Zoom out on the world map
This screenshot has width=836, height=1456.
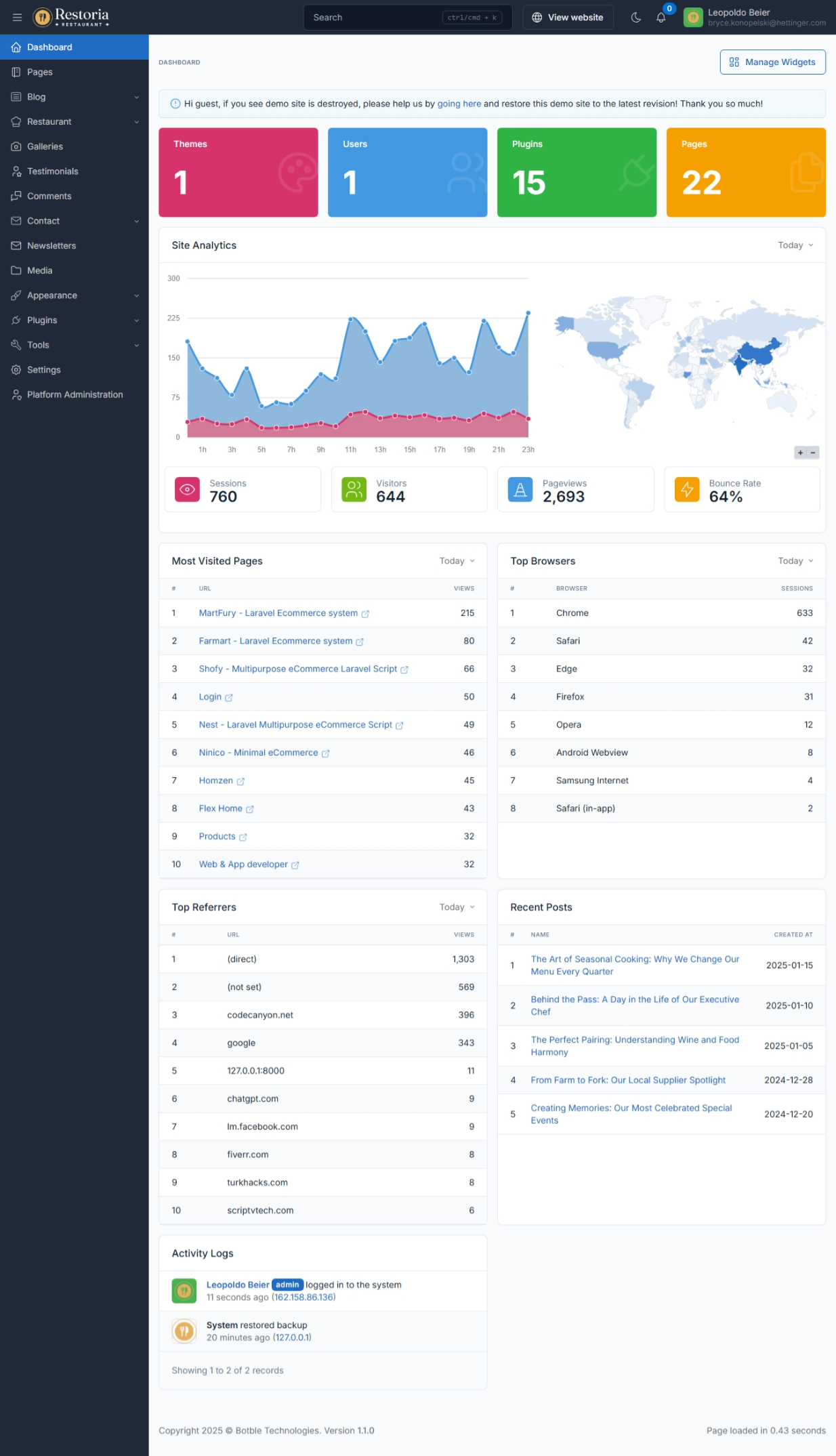click(813, 453)
